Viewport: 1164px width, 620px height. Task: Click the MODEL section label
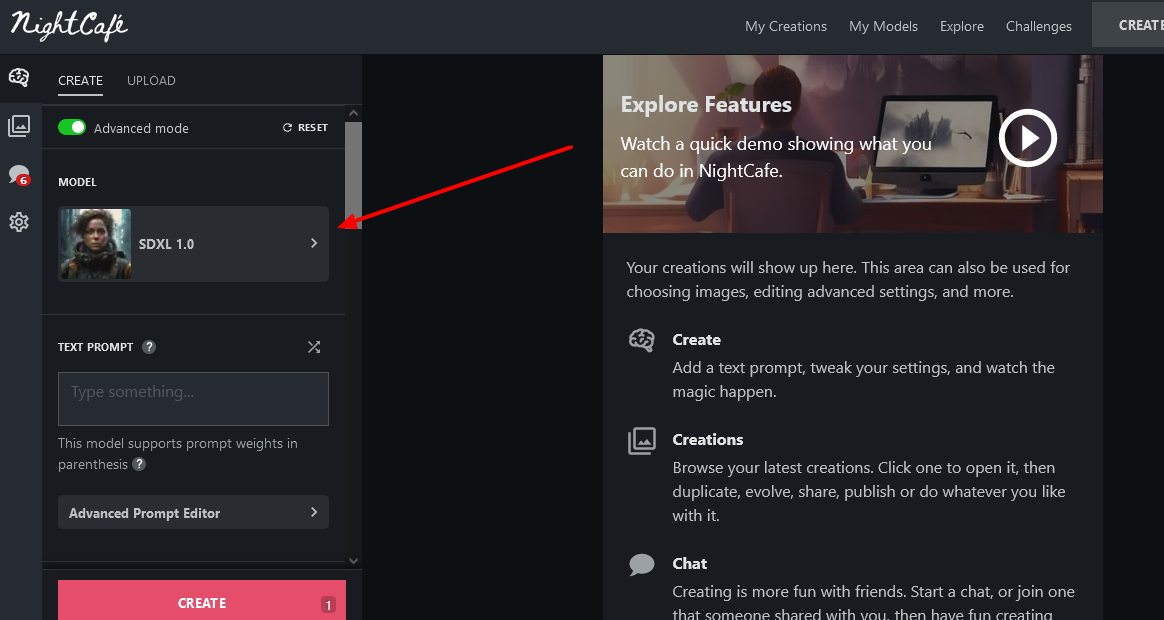77,182
